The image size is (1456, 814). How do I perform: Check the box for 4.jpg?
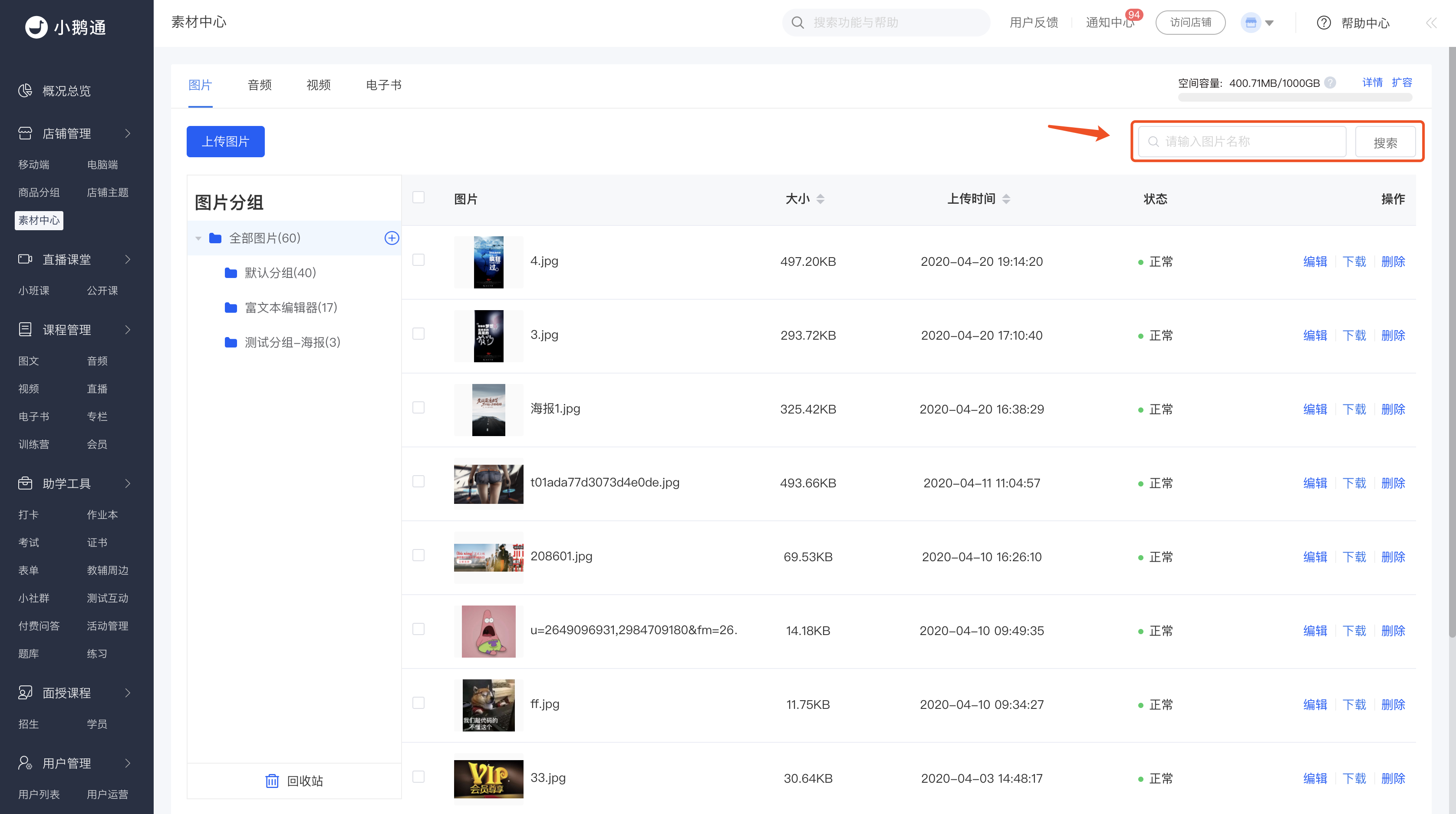coord(418,260)
